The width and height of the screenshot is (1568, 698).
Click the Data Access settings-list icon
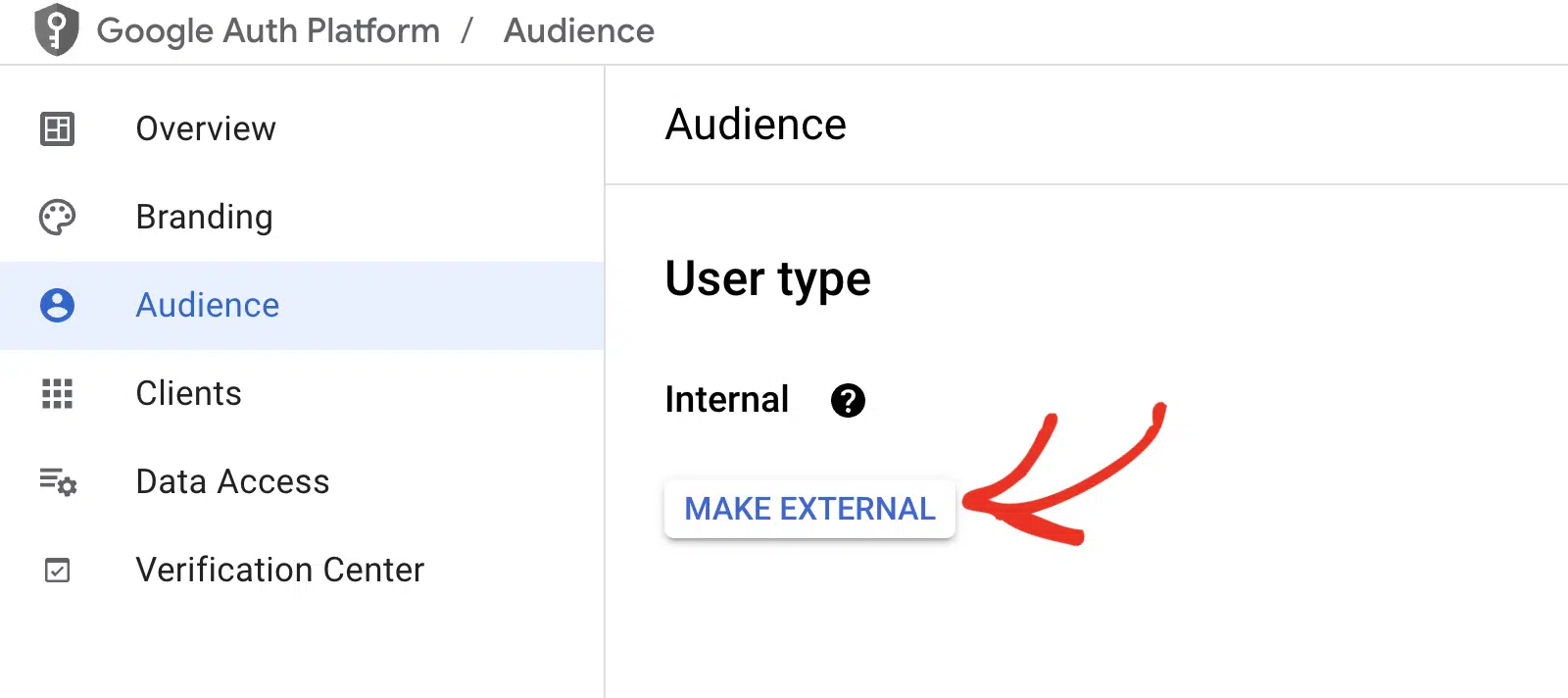point(58,481)
